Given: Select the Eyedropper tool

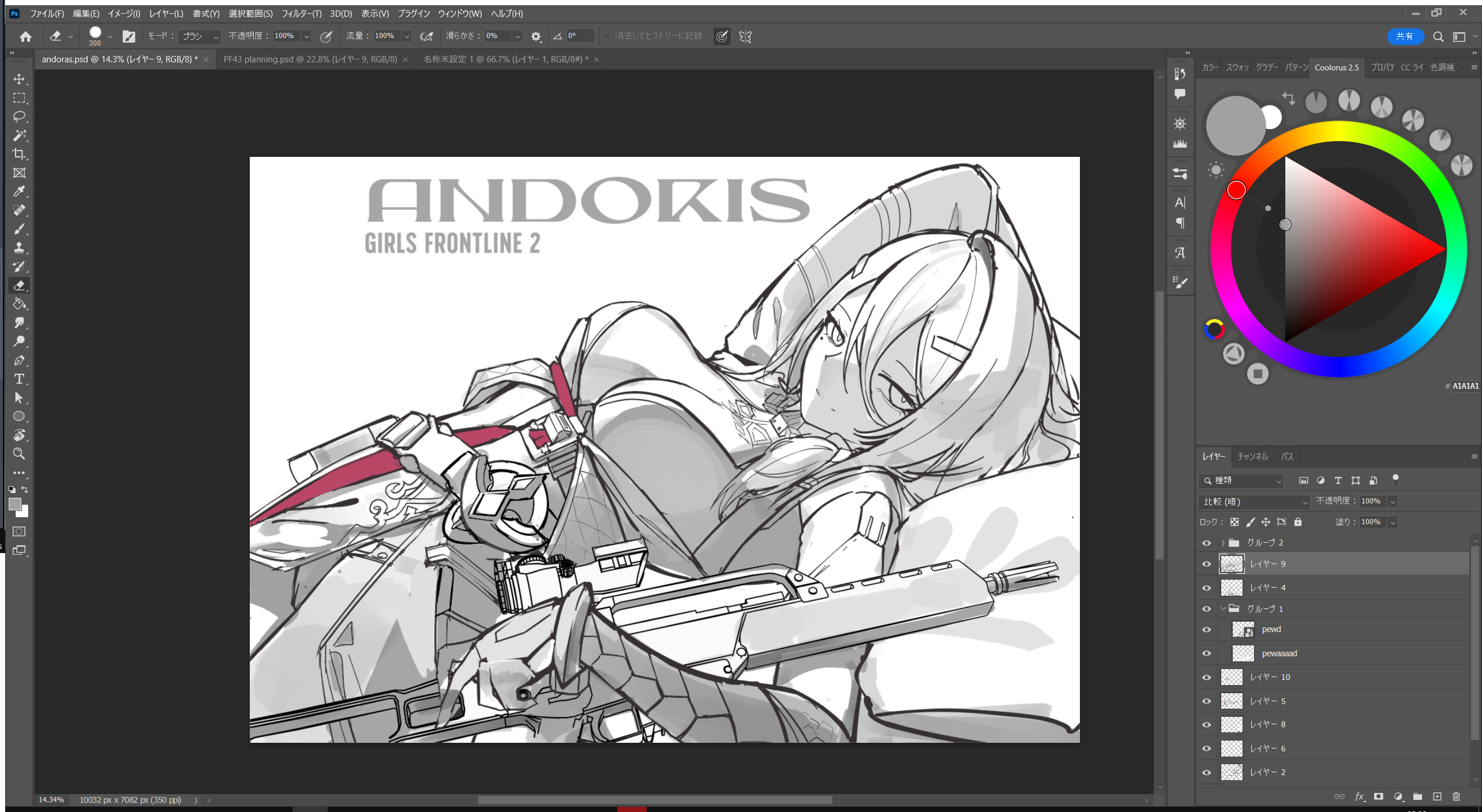Looking at the screenshot, I should [x=19, y=191].
